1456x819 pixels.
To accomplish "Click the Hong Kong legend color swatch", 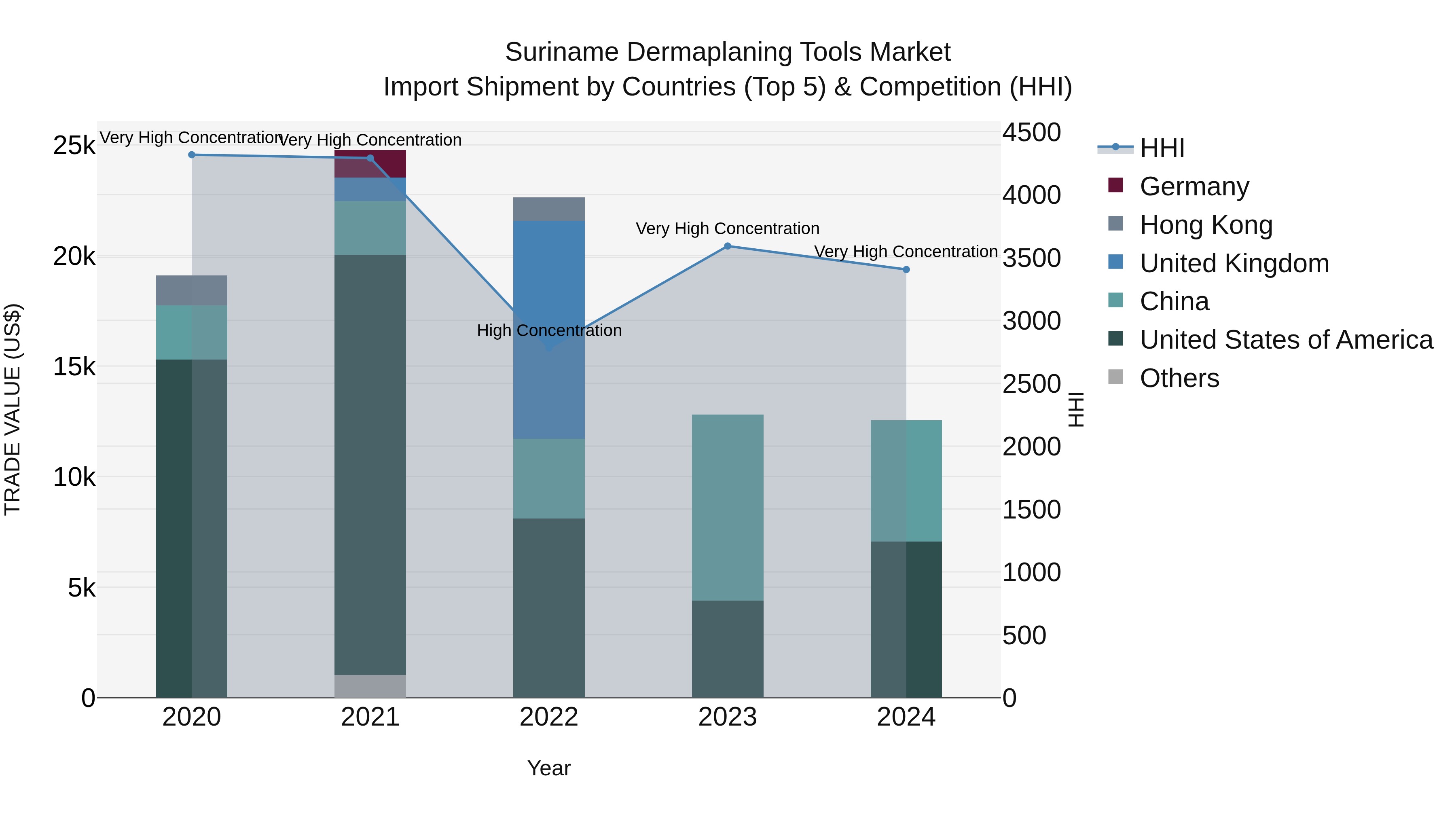I will click(1116, 224).
